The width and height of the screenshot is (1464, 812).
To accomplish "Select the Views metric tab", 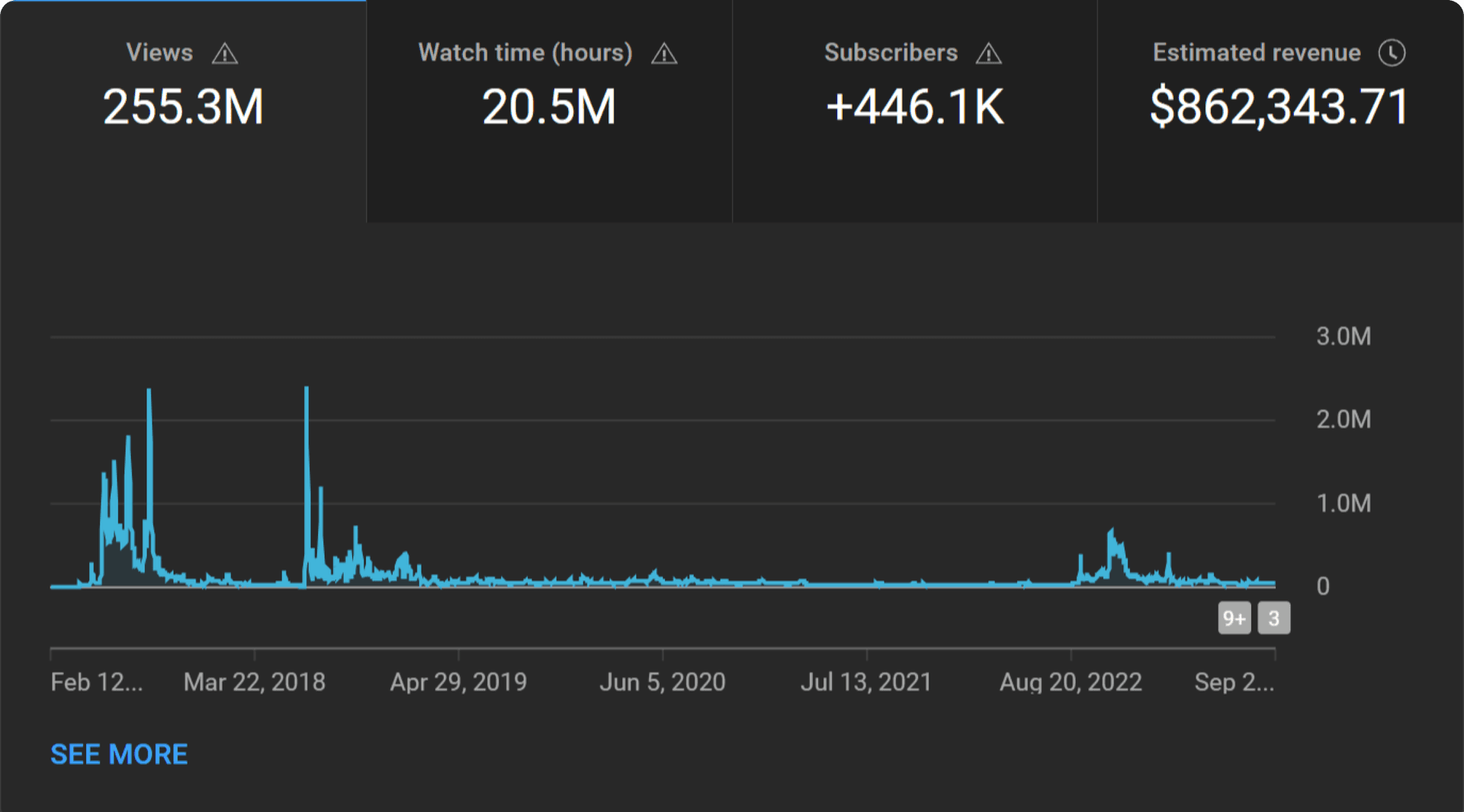I will coord(183,111).
